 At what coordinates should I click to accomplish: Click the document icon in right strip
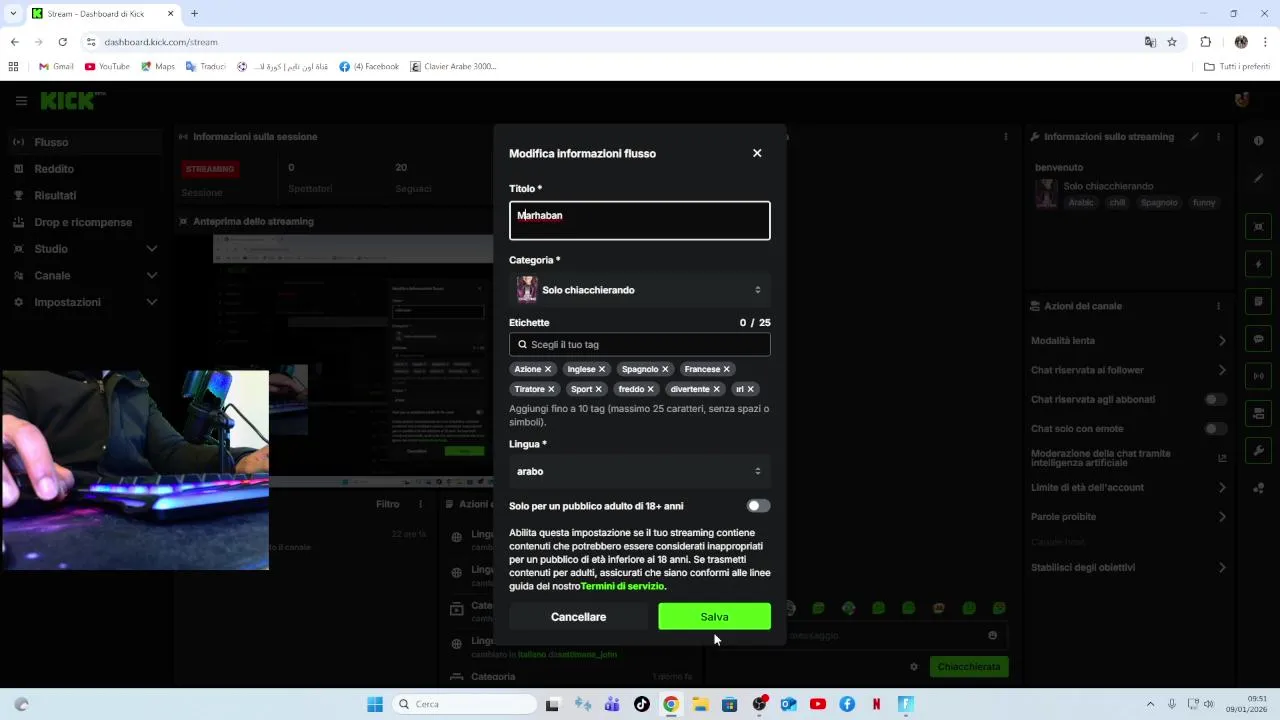[x=1258, y=301]
